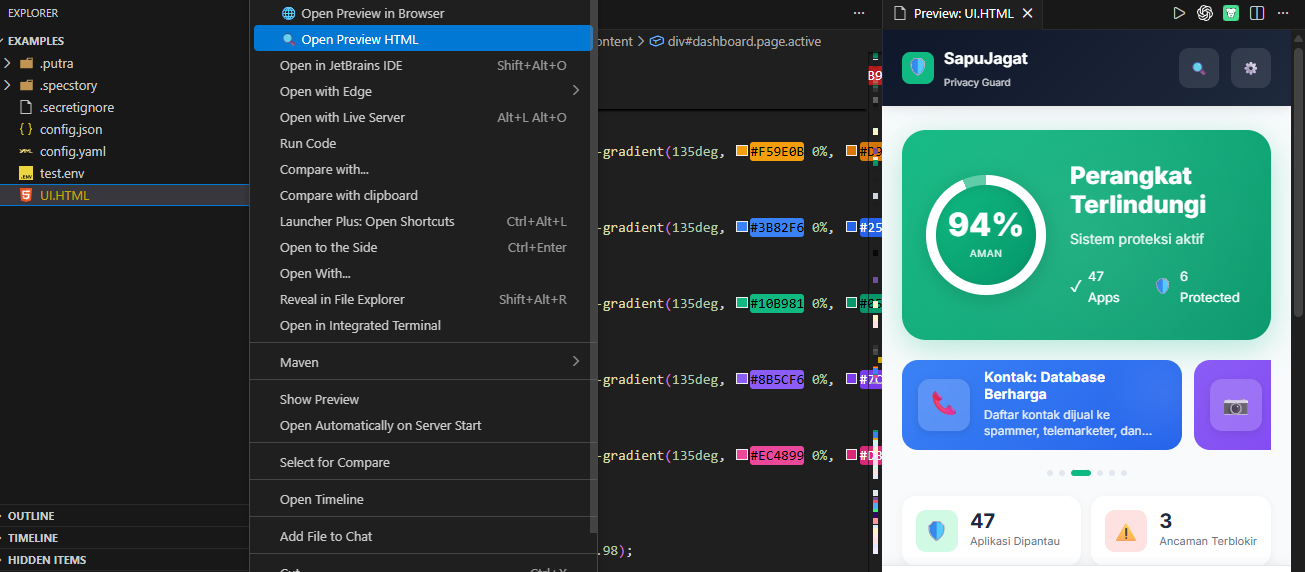
Task: Click the magnifier icon of Open Preview HTML
Action: [x=288, y=39]
